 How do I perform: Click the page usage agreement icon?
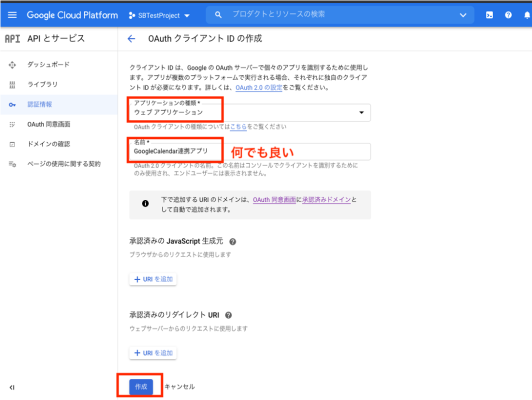point(12,164)
